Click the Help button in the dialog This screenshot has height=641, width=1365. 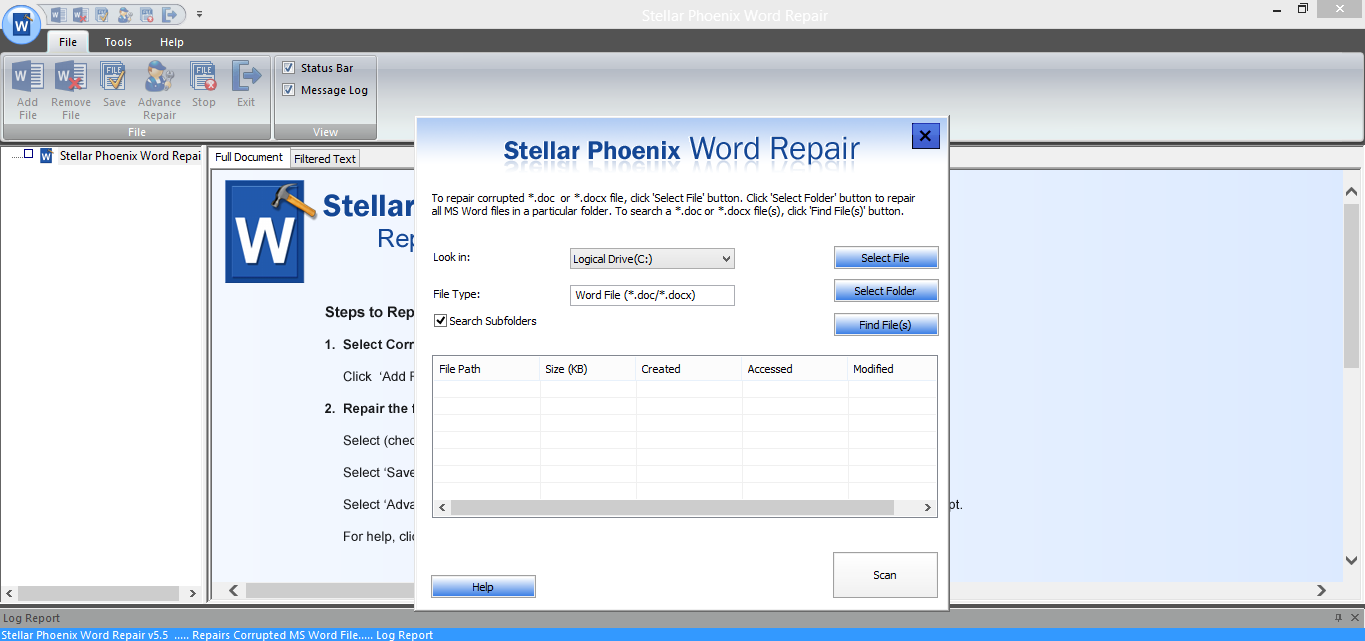[x=483, y=587]
